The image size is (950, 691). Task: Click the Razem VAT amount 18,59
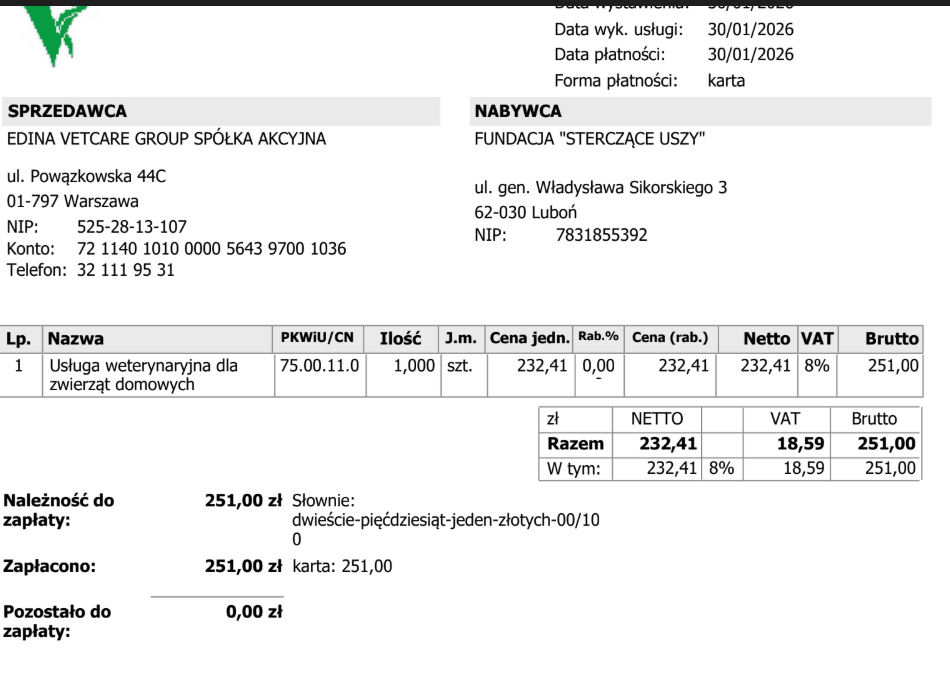click(x=800, y=443)
